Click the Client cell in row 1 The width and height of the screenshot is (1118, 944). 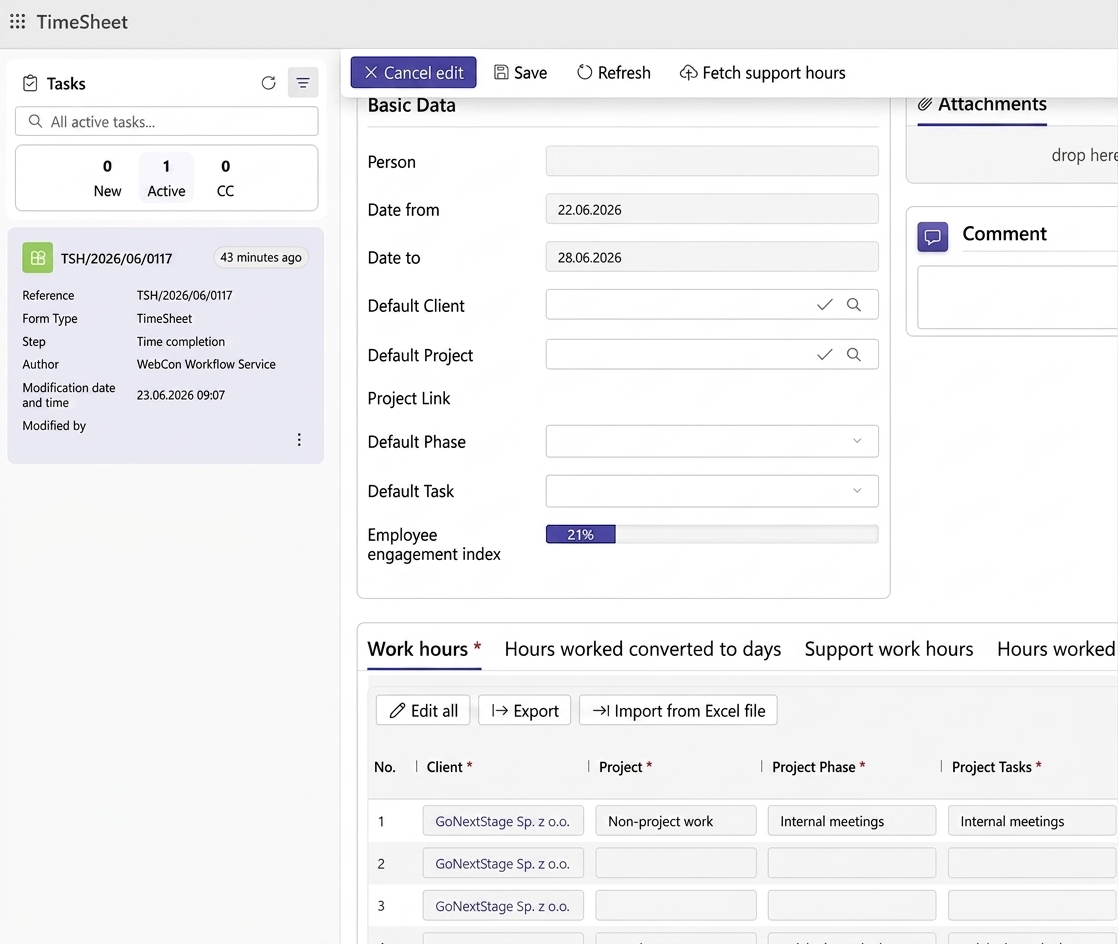503,821
